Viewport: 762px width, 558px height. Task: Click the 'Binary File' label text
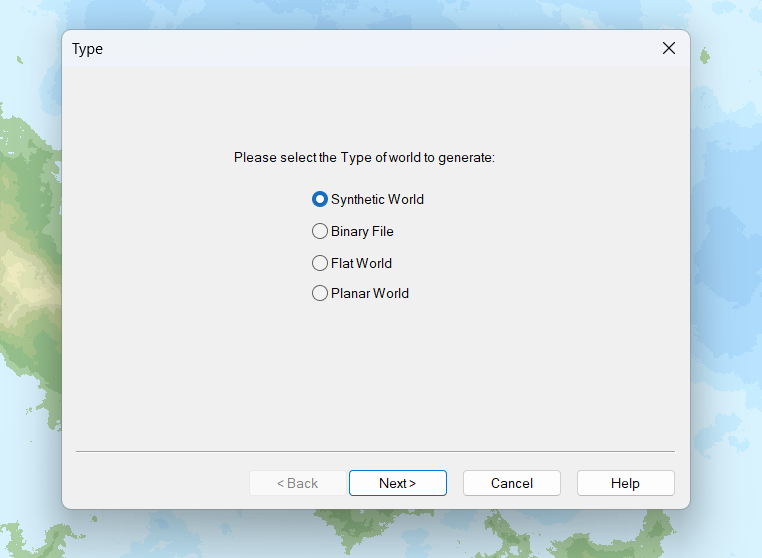362,231
